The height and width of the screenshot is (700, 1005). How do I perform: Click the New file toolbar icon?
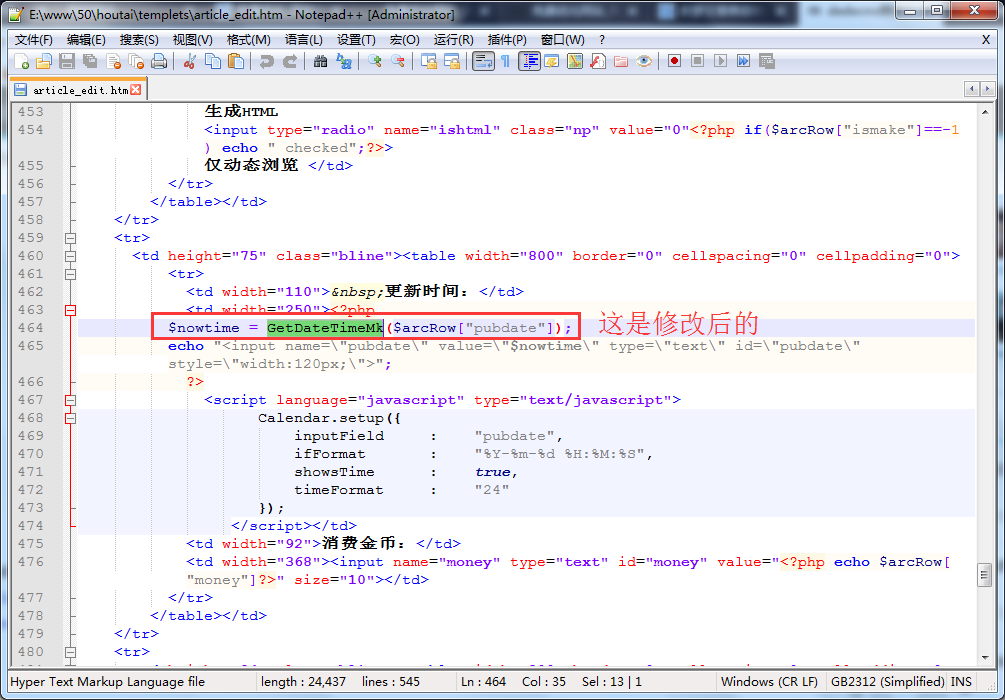click(22, 62)
